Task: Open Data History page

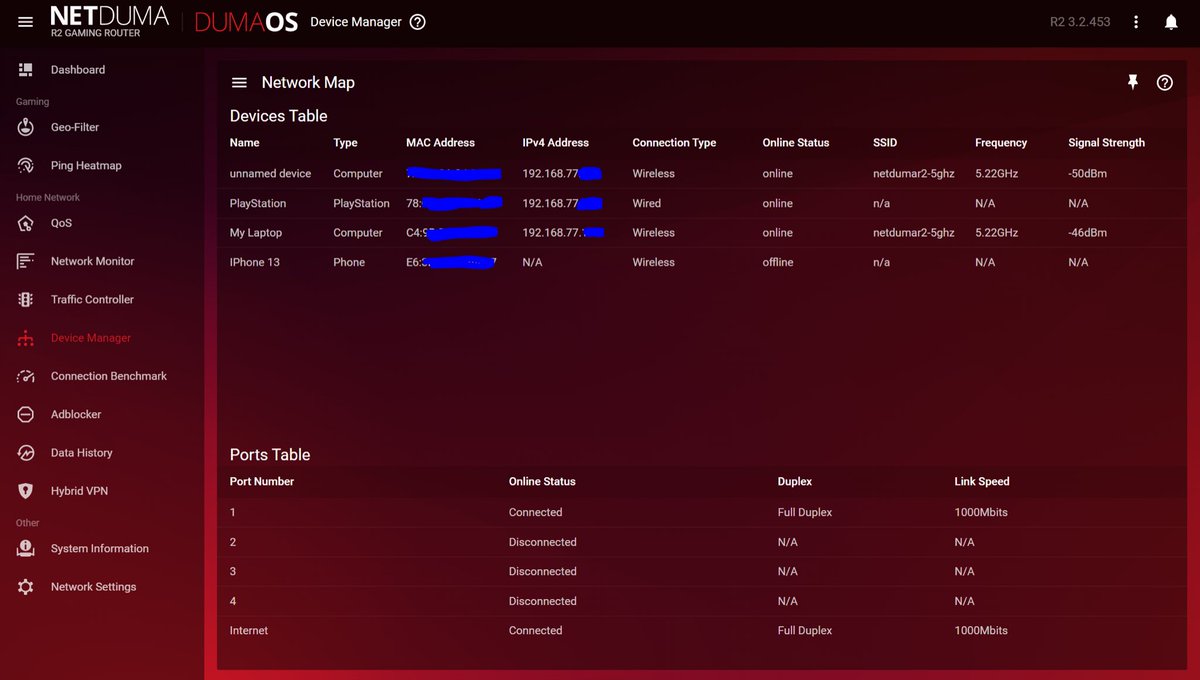Action: pyautogui.click(x=82, y=453)
